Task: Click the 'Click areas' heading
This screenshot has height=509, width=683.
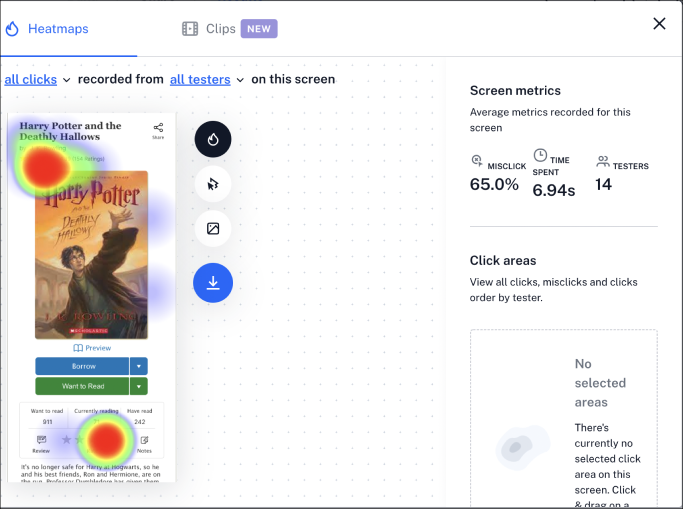Action: pyautogui.click(x=503, y=260)
